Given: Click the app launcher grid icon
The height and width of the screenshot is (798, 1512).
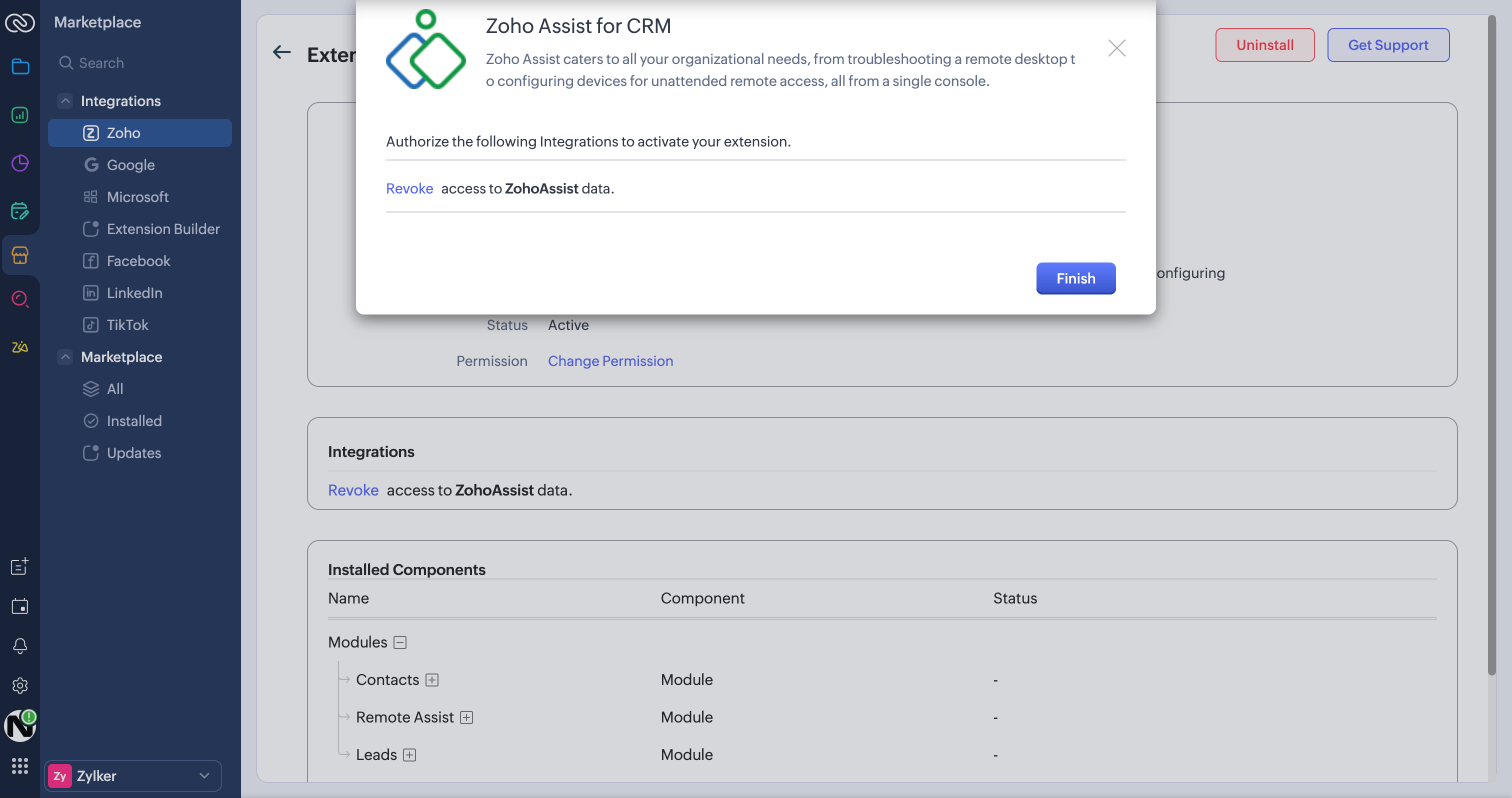Looking at the screenshot, I should coord(20,765).
